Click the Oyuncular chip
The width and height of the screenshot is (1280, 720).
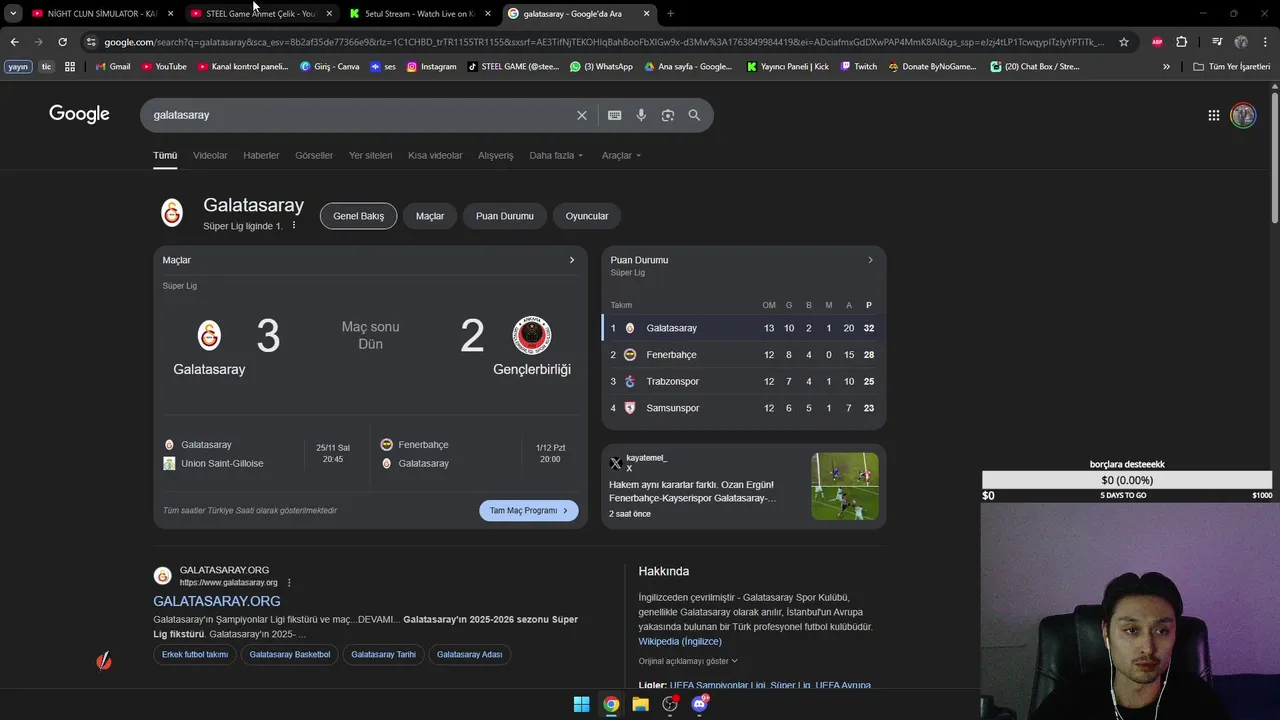[x=587, y=216]
